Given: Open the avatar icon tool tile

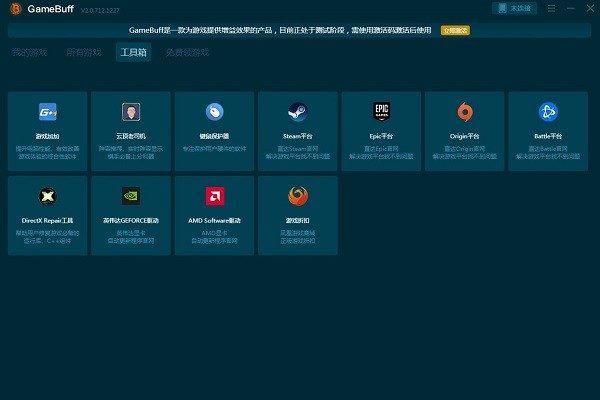Looking at the screenshot, I should (x=131, y=112).
